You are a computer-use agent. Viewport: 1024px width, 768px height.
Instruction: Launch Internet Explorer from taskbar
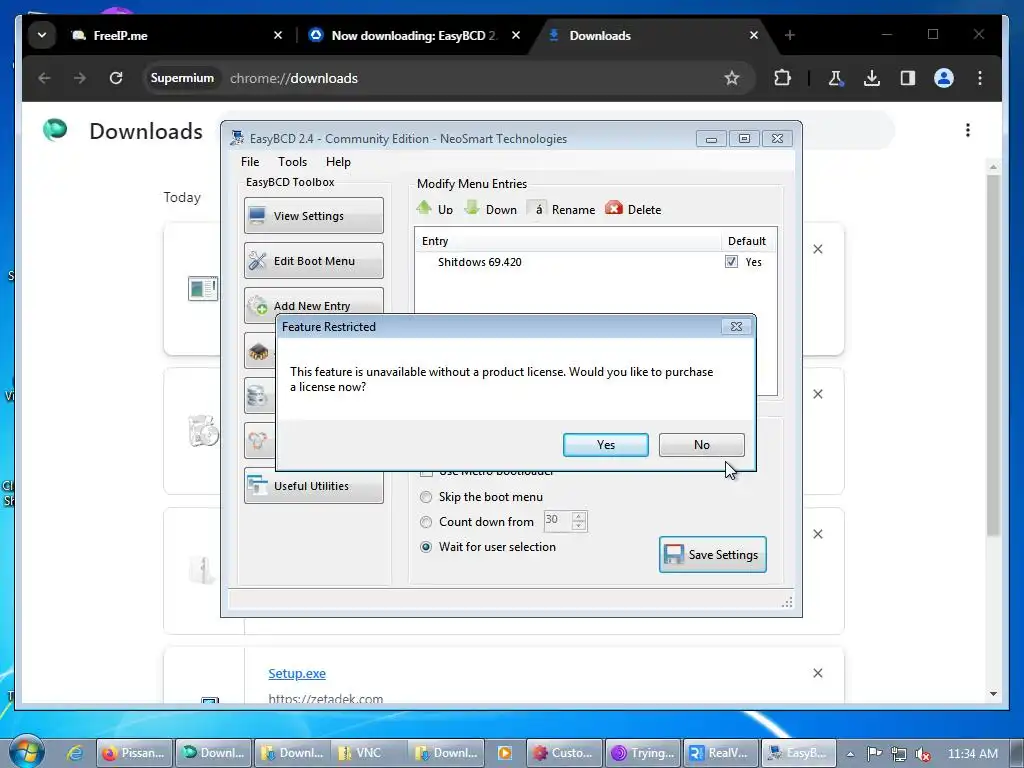[74, 753]
